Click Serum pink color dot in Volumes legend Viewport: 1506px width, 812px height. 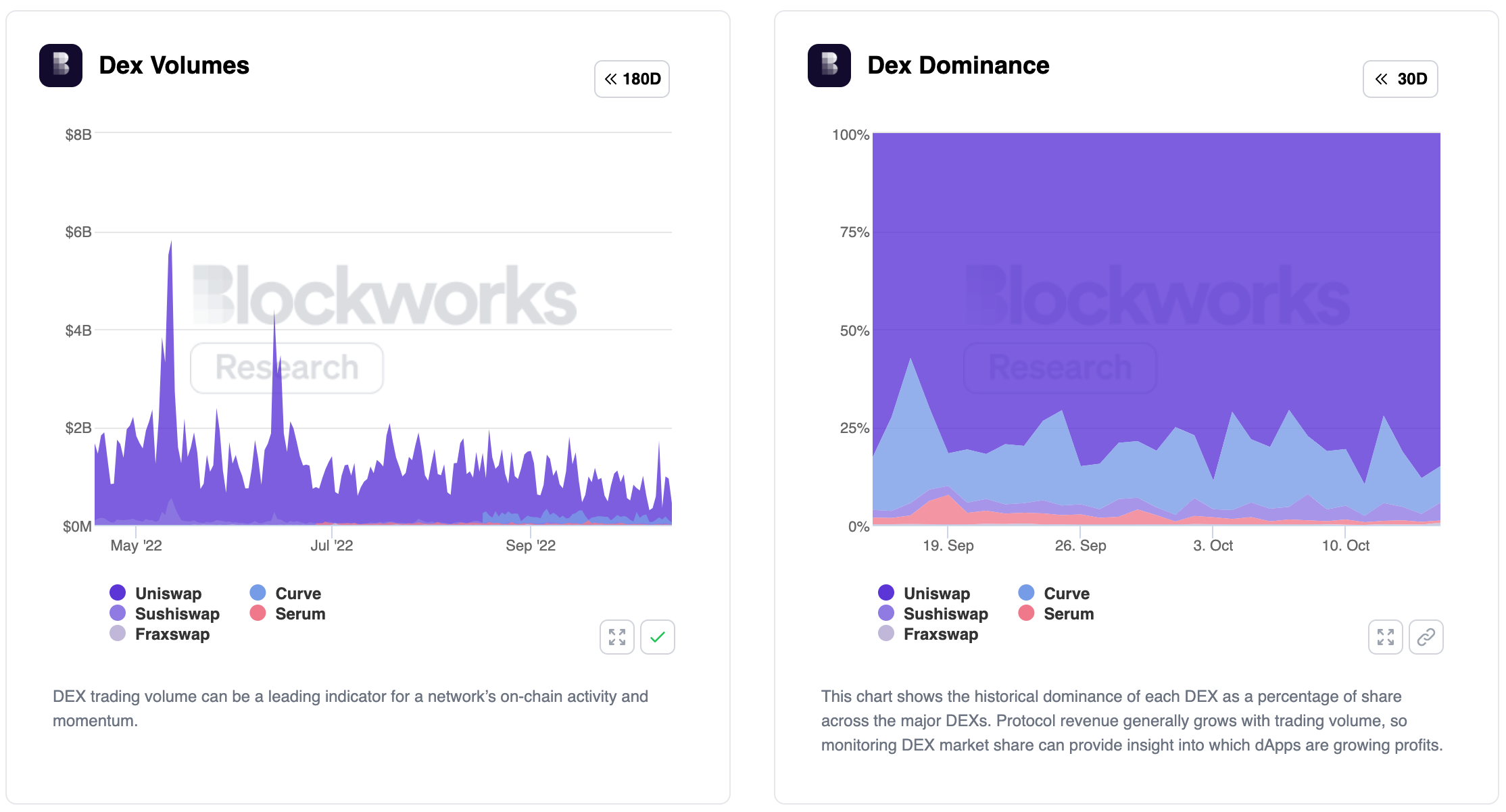(258, 613)
